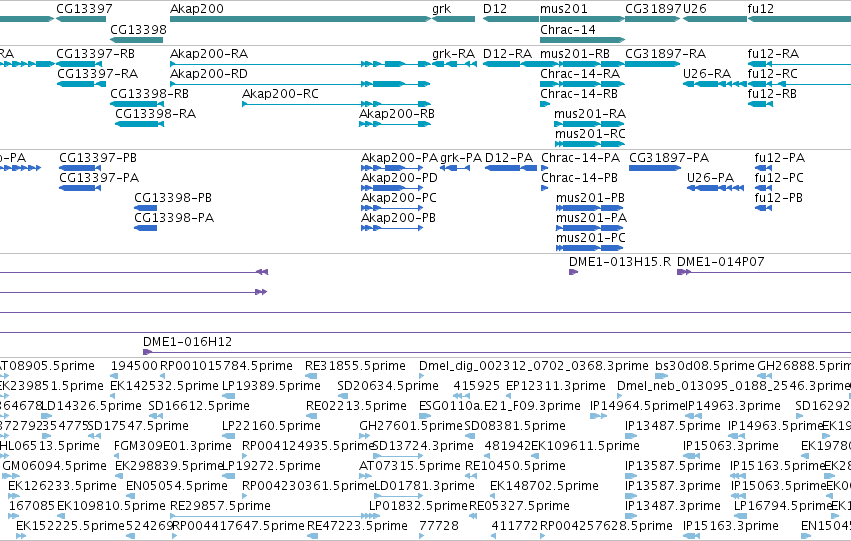
Task: Click EST FGM309E01.3prime
Action: 173,446
